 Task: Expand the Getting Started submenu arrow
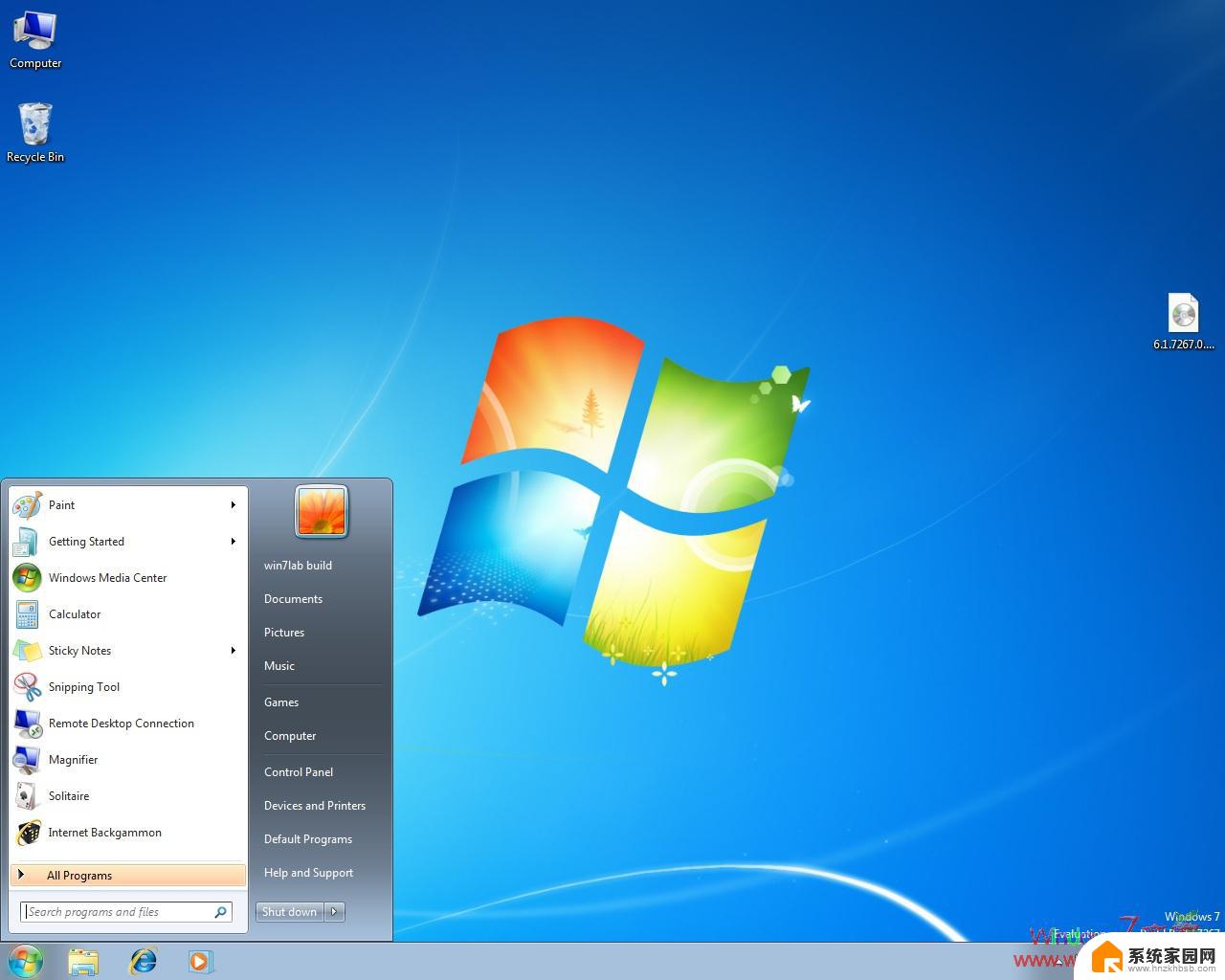pyautogui.click(x=233, y=542)
